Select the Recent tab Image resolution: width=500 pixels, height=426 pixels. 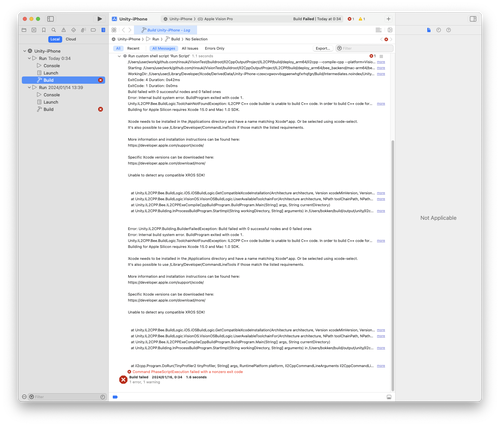(x=133, y=48)
